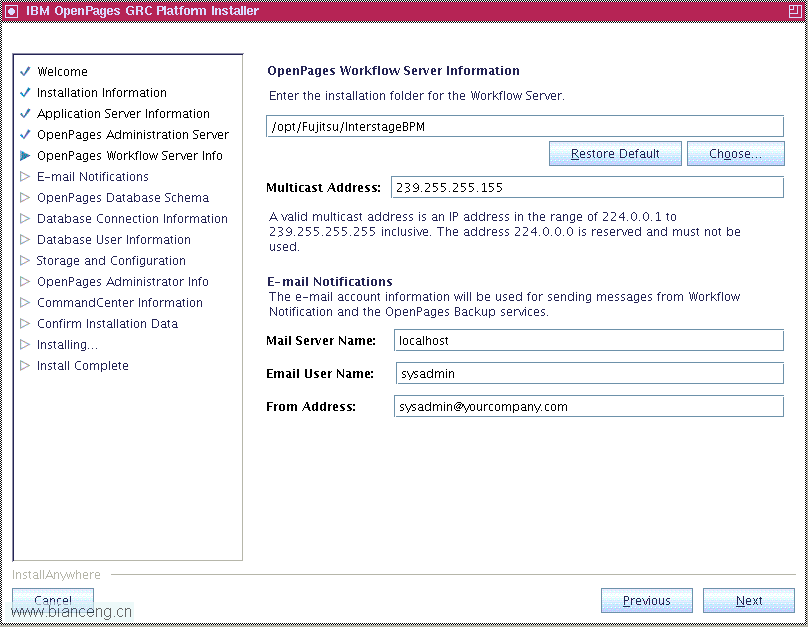The image size is (808, 627).
Task: Click the Multicast Address label
Action: pos(324,188)
